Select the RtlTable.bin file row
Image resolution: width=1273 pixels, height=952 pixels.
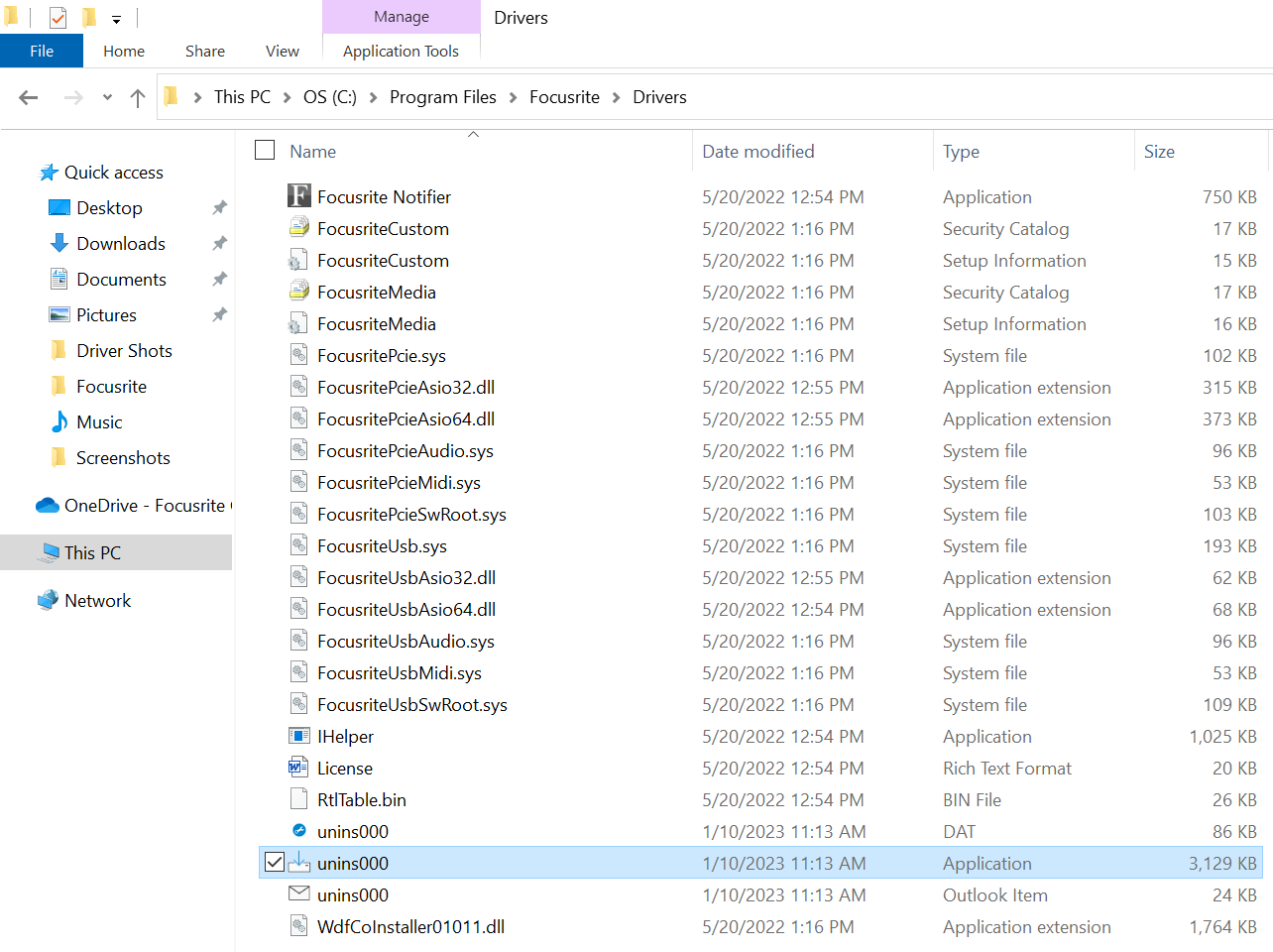point(760,799)
